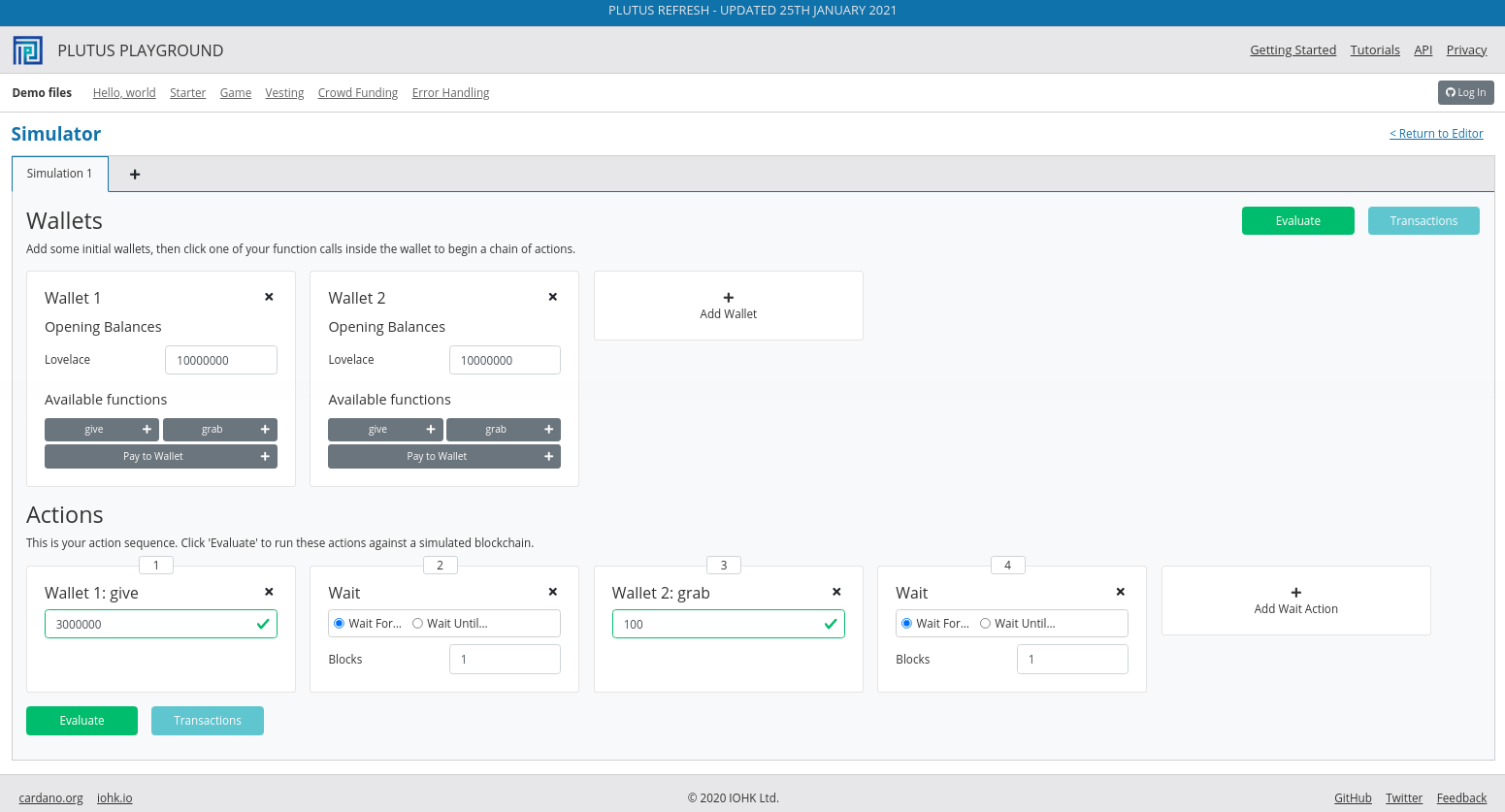Remove Wallet 1 using its X icon
Image resolution: width=1505 pixels, height=812 pixels.
tap(269, 297)
